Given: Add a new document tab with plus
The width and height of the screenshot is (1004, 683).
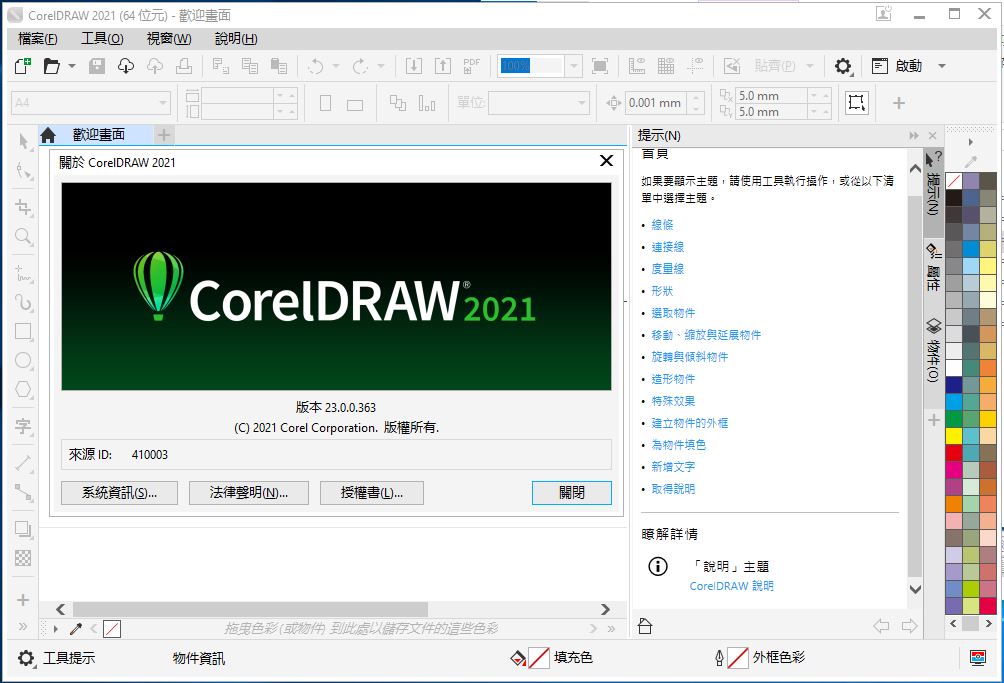Looking at the screenshot, I should [164, 135].
